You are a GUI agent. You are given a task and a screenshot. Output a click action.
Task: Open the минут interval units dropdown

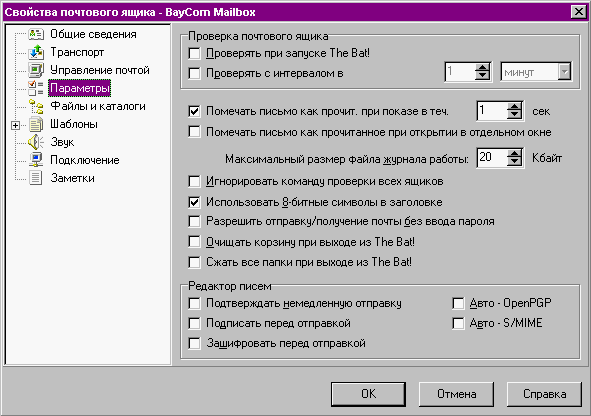point(564,72)
